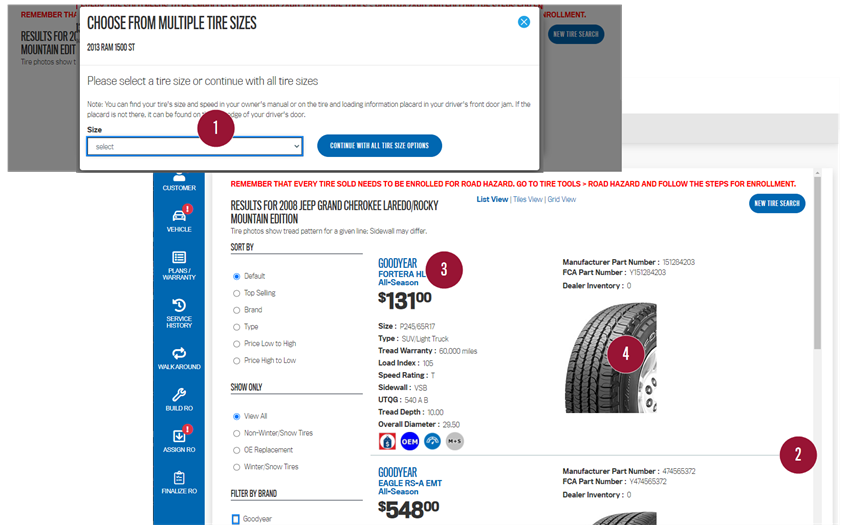The image size is (849, 525).
Task: Switch to List View
Action: click(492, 199)
